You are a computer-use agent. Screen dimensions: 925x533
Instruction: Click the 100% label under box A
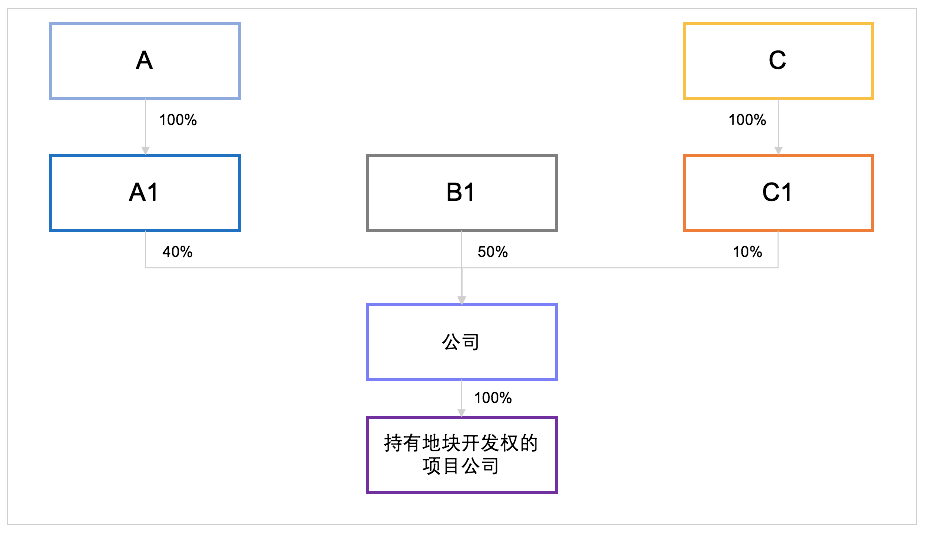coord(178,120)
